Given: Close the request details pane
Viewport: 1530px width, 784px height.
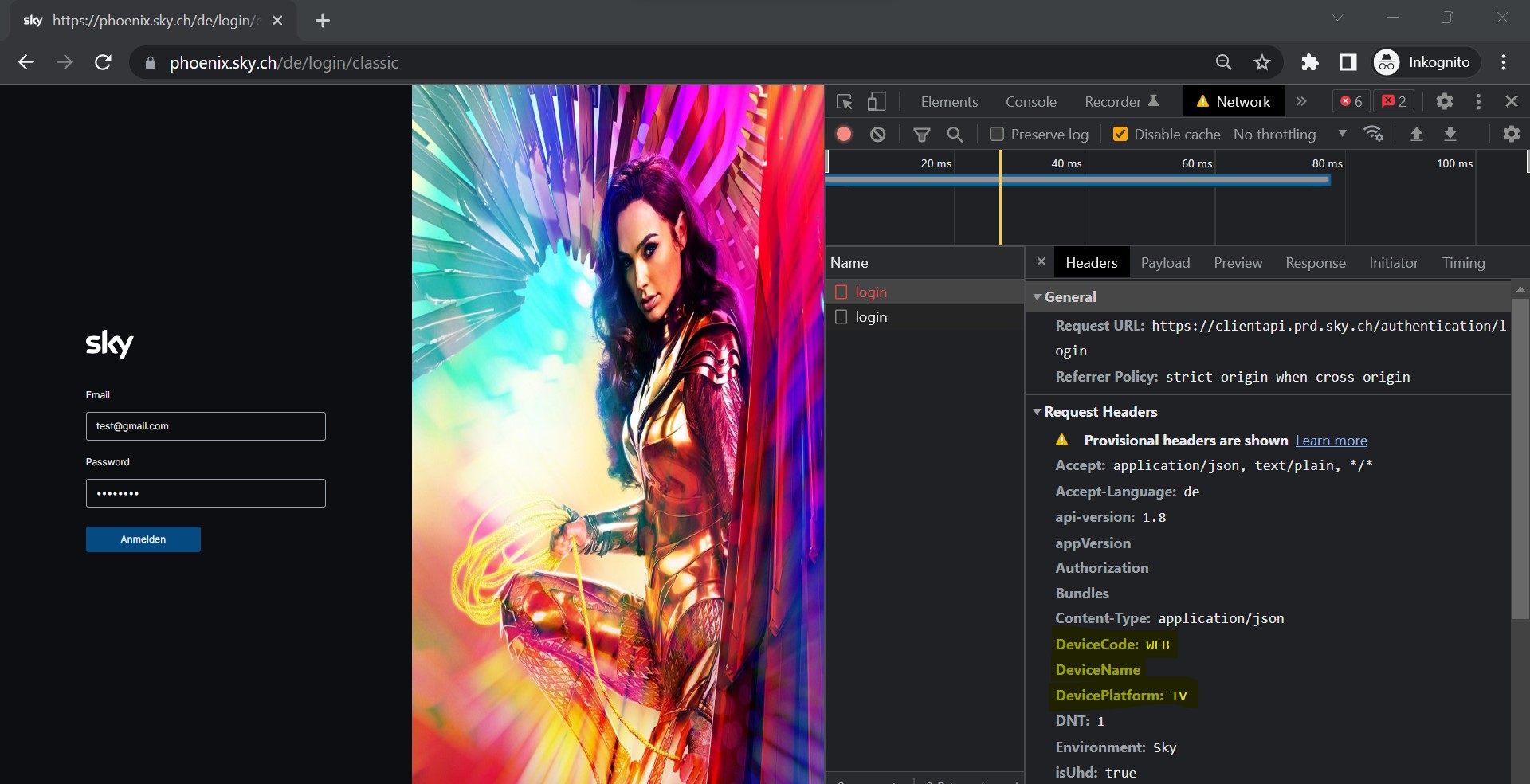Looking at the screenshot, I should click(x=1041, y=261).
